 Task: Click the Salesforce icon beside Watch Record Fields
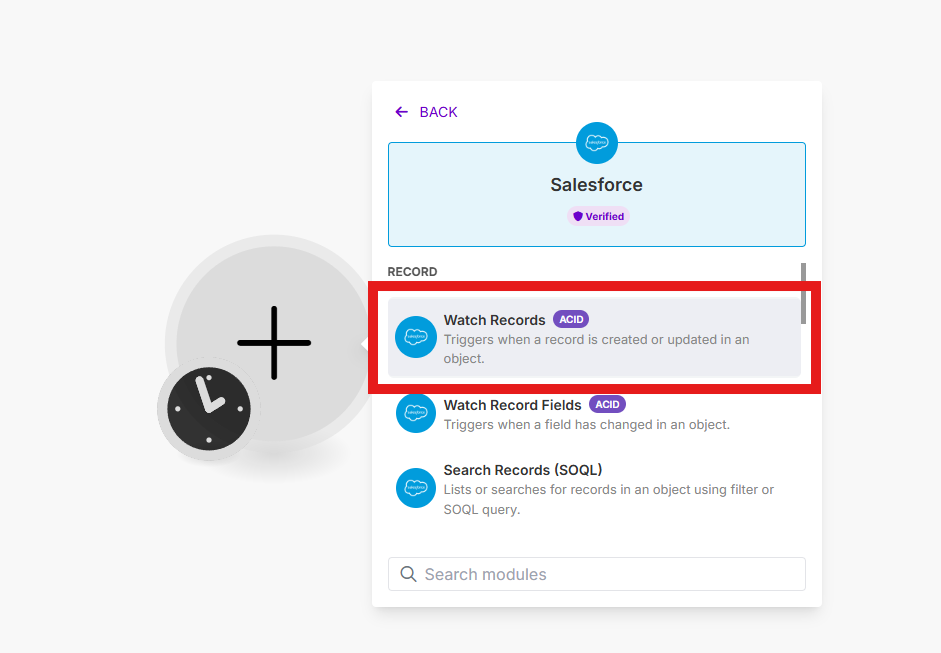pos(416,414)
